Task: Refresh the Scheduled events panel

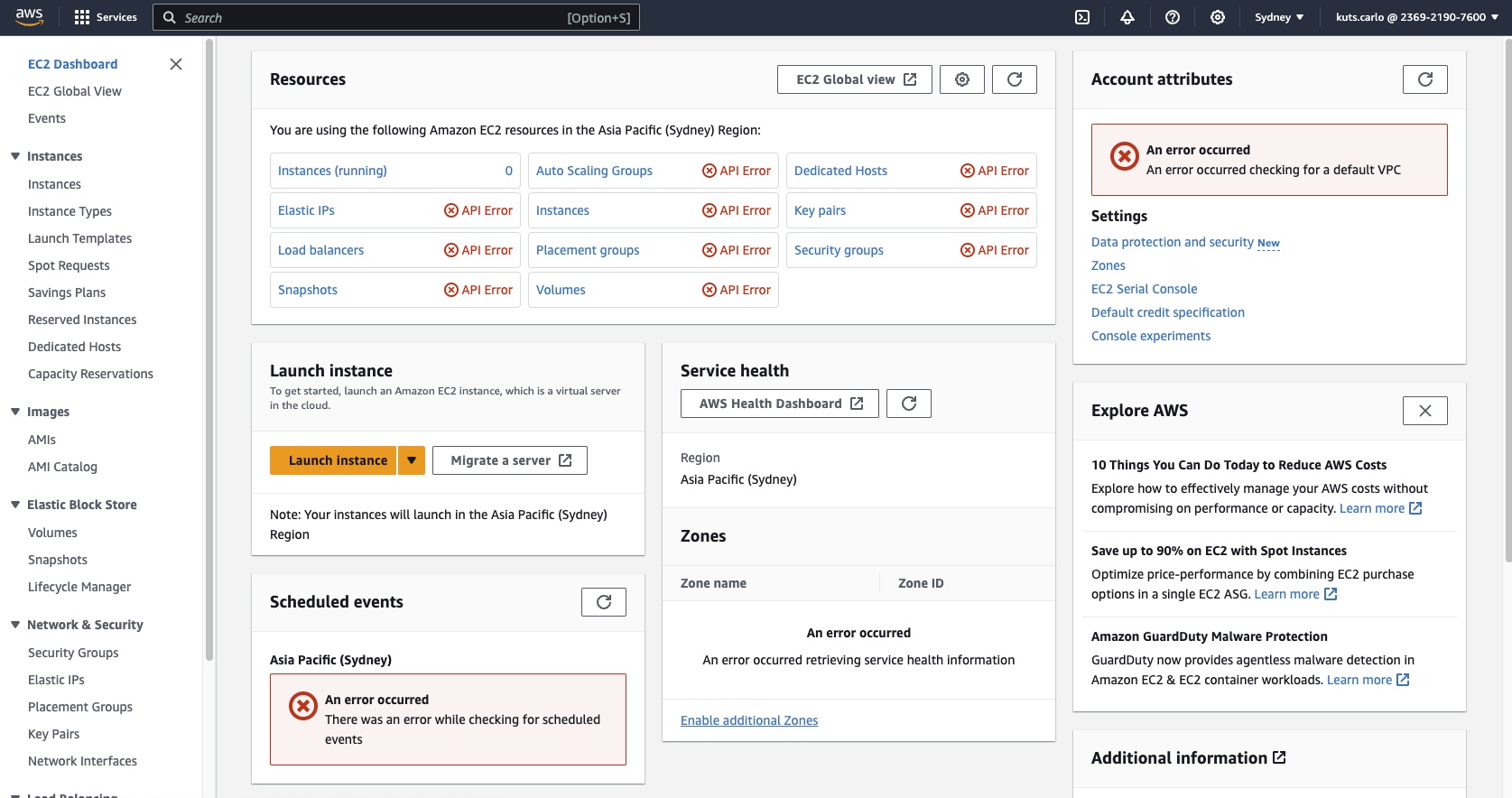Action: (x=604, y=602)
